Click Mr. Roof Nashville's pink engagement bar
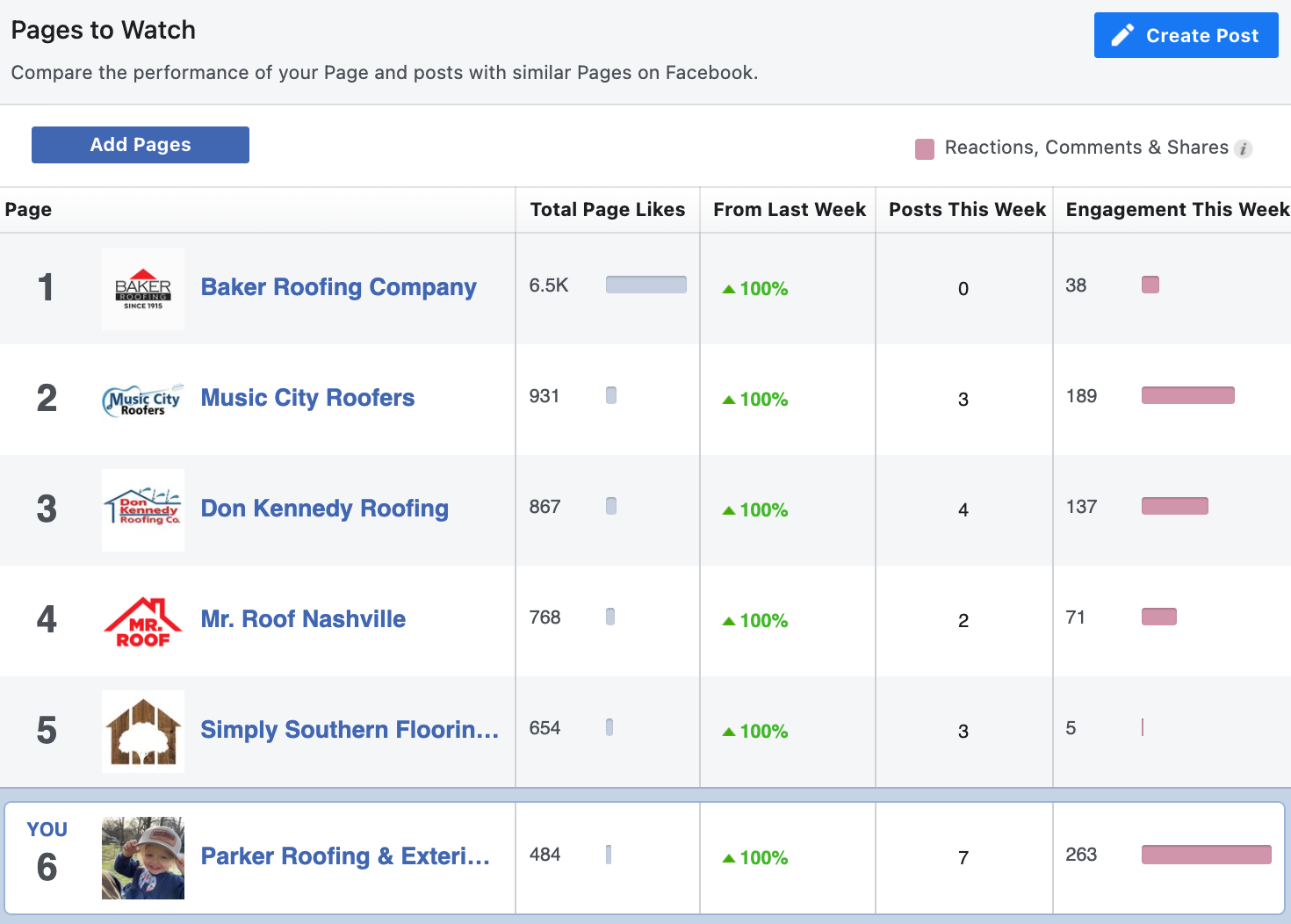The image size is (1291, 924). (1159, 617)
